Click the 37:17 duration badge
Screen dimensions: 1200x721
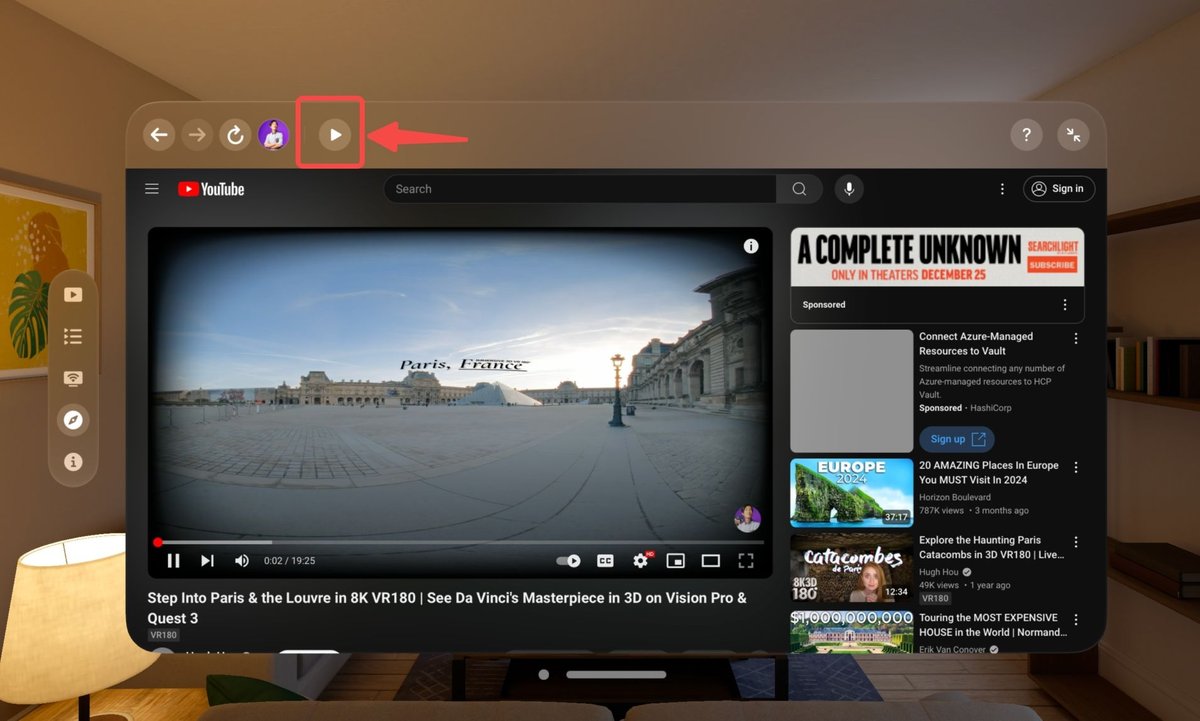click(896, 518)
